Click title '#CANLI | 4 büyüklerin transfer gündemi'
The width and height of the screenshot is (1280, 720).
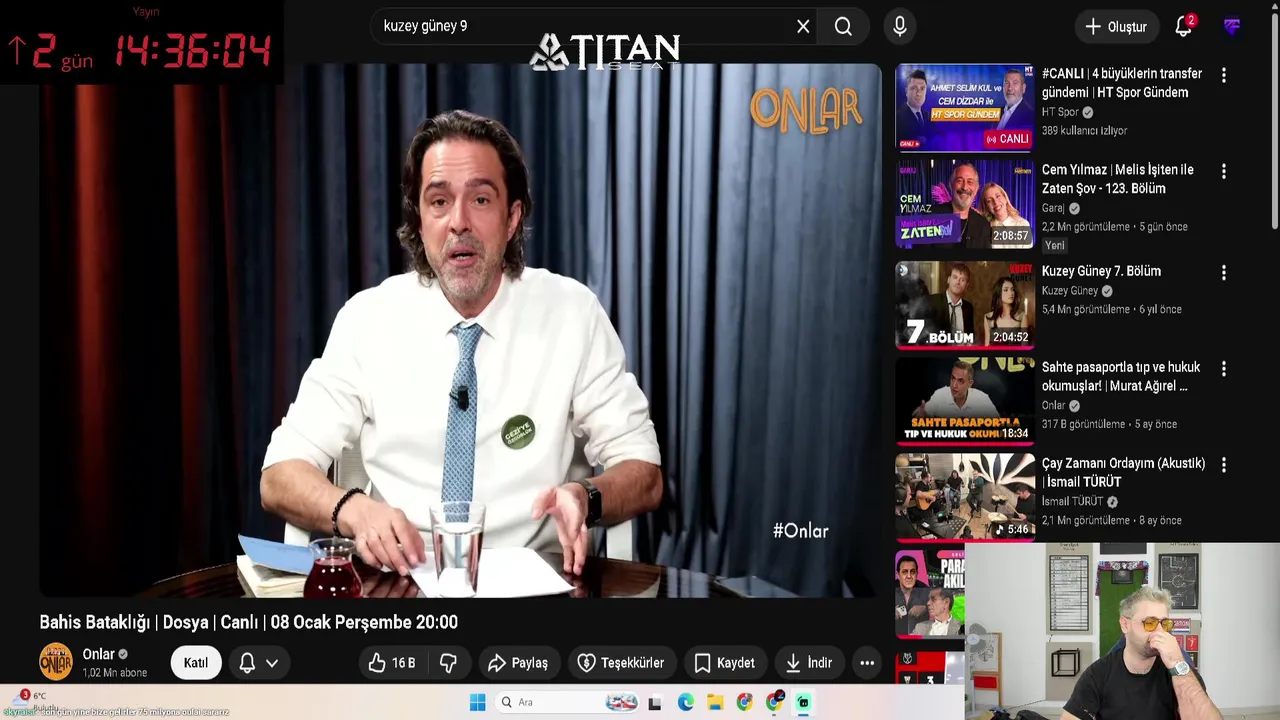[1121, 83]
